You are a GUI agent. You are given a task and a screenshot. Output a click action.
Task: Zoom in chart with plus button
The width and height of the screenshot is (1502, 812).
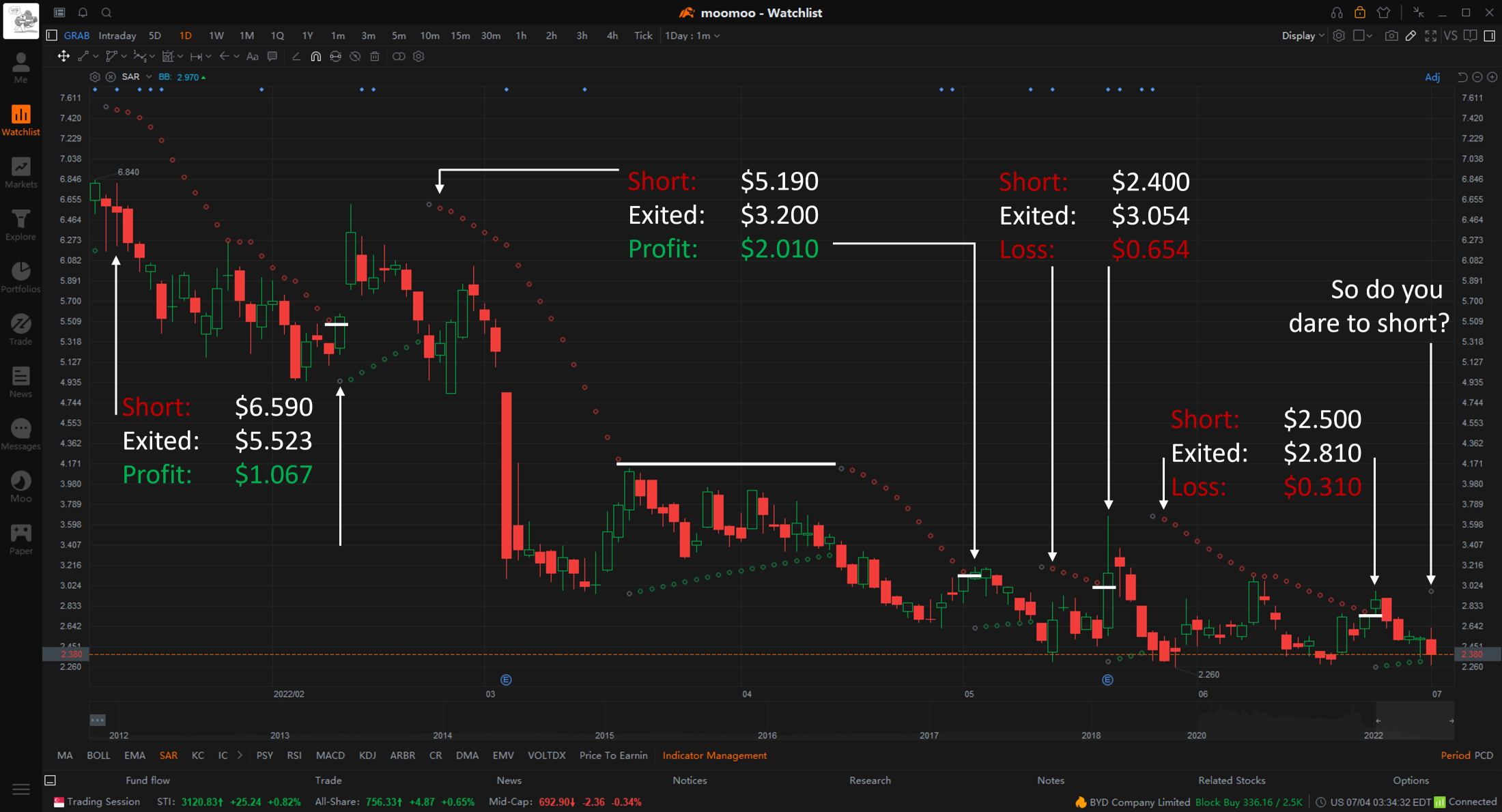[x=1492, y=77]
